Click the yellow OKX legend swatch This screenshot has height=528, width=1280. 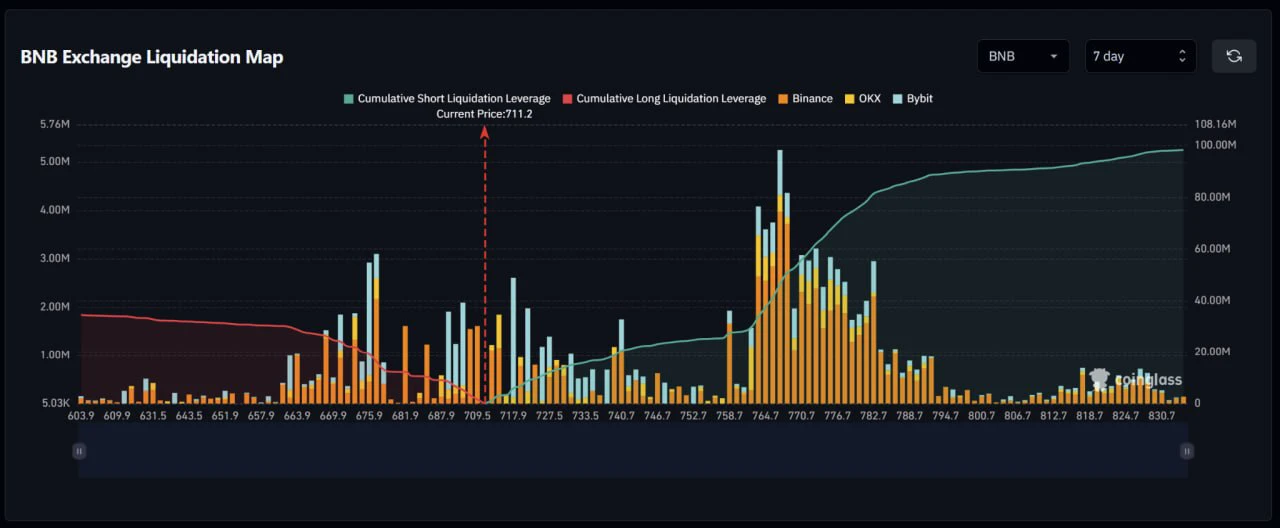(x=848, y=99)
